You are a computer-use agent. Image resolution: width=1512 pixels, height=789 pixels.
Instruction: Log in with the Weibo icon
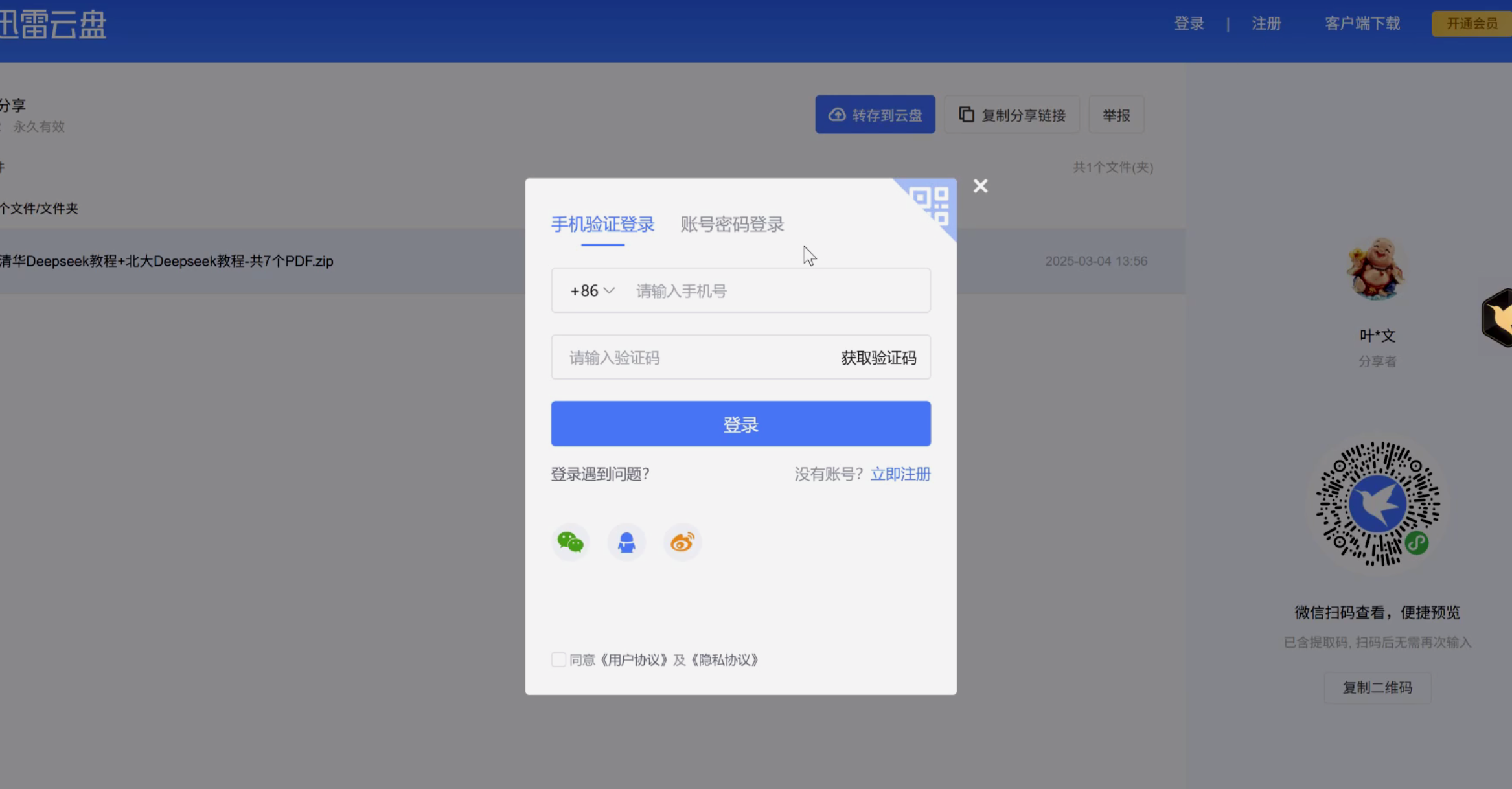pyautogui.click(x=682, y=542)
